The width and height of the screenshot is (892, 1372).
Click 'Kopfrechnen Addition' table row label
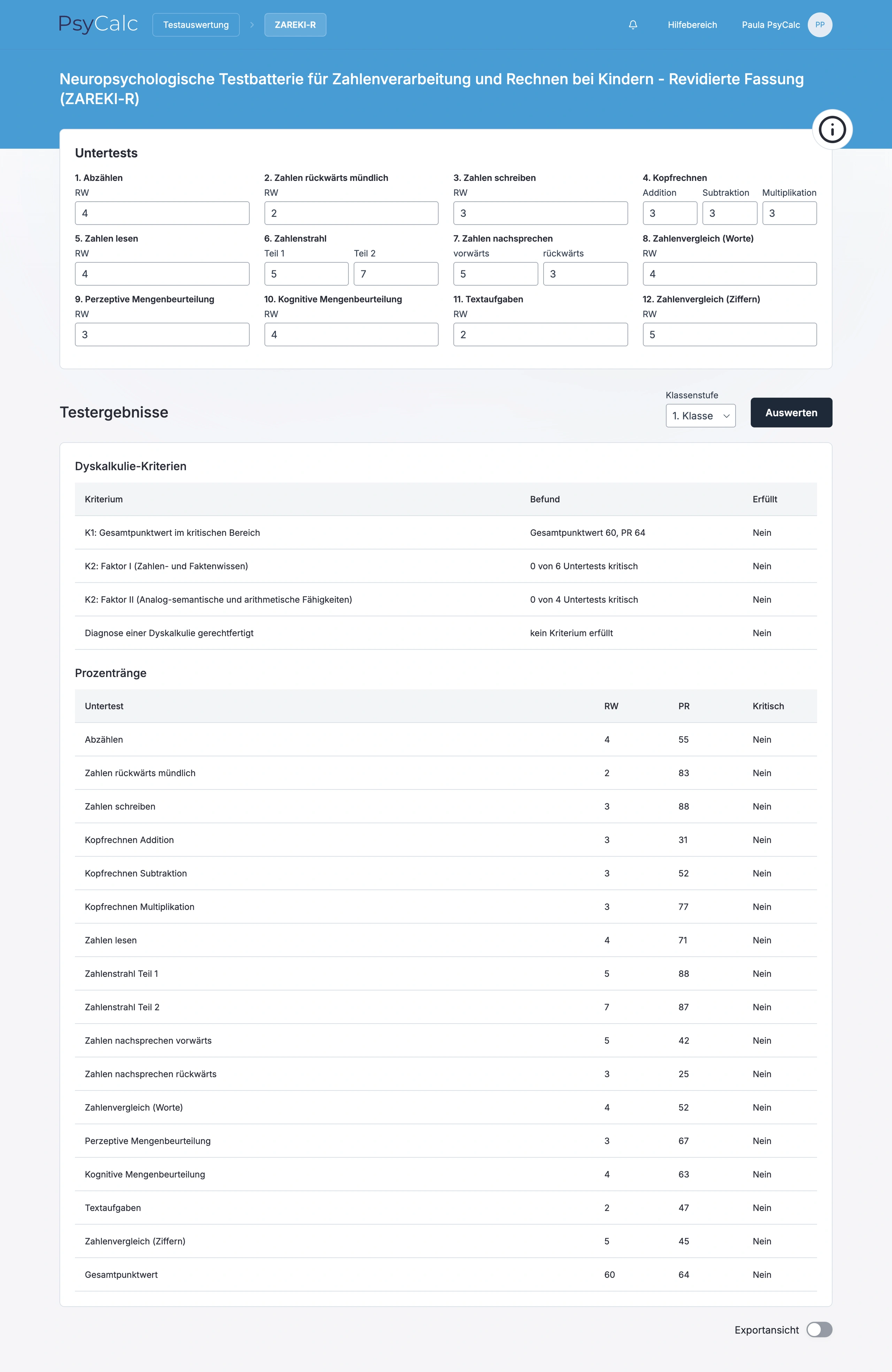[x=129, y=840]
